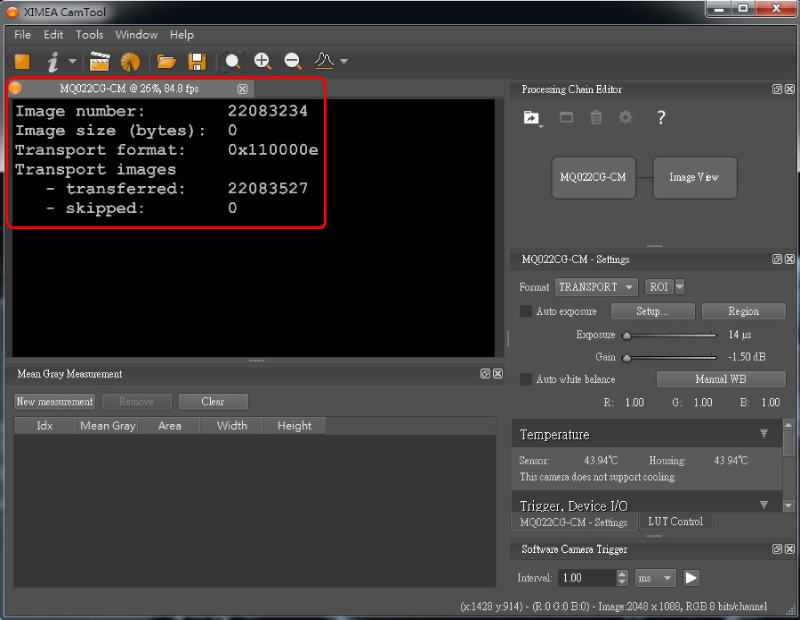Click the zoom-to-fit magnifier icon
800x620 pixels.
point(233,61)
